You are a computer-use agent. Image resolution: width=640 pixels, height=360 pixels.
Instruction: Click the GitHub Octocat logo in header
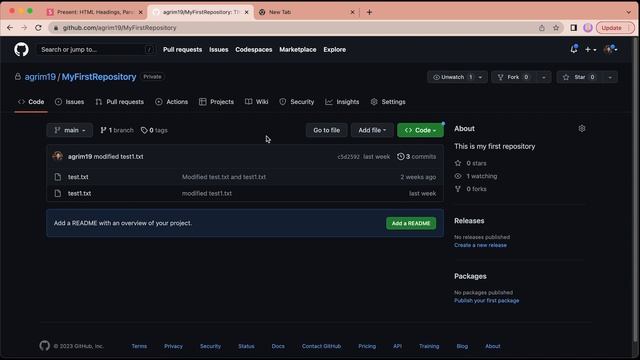[x=21, y=49]
